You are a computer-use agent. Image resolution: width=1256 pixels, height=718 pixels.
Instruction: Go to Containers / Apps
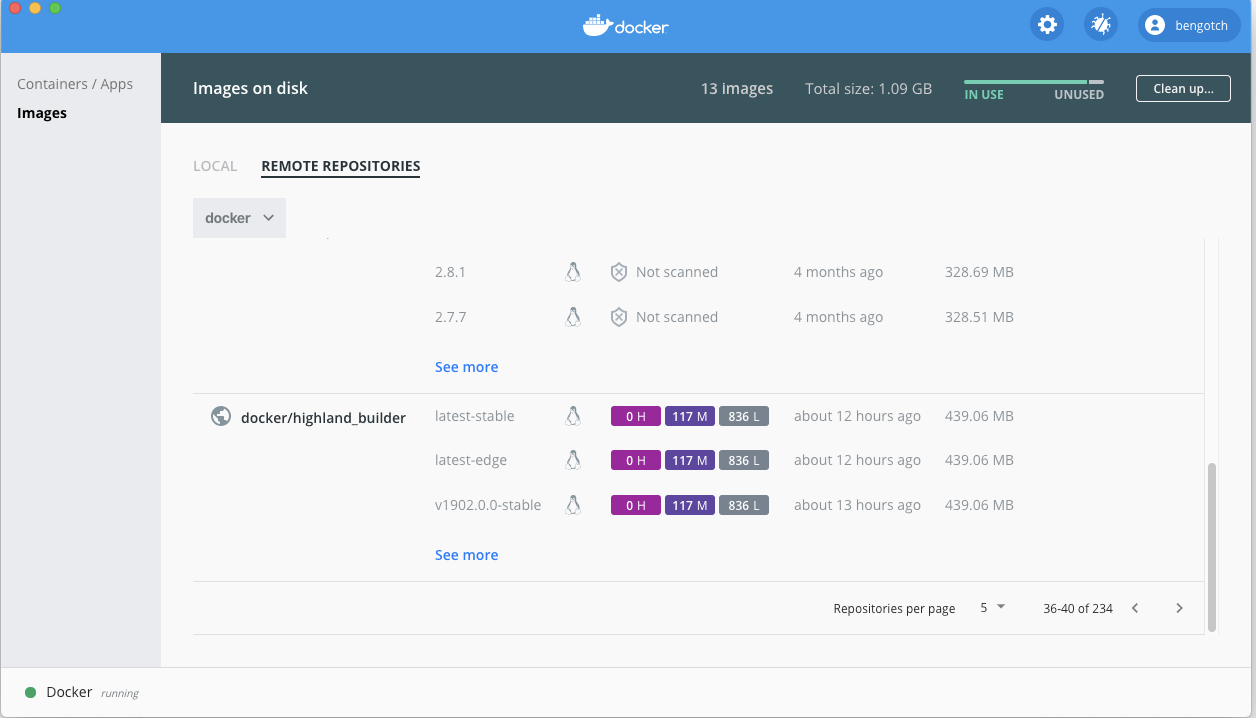pyautogui.click(x=75, y=84)
